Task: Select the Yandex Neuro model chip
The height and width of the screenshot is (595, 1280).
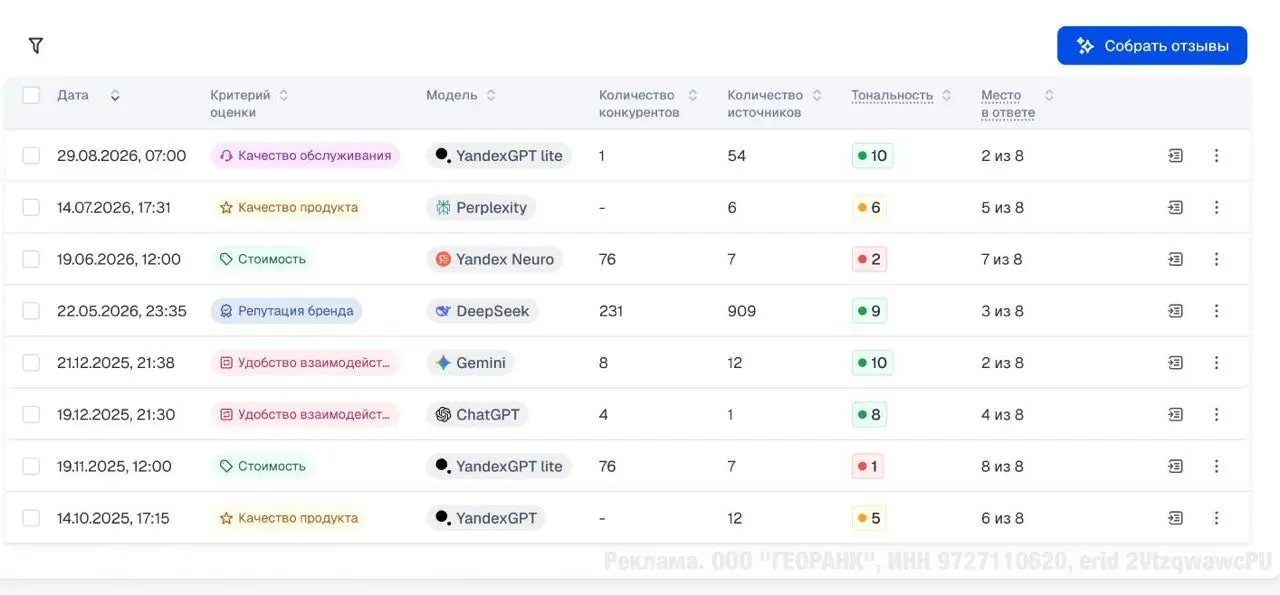Action: [x=494, y=259]
